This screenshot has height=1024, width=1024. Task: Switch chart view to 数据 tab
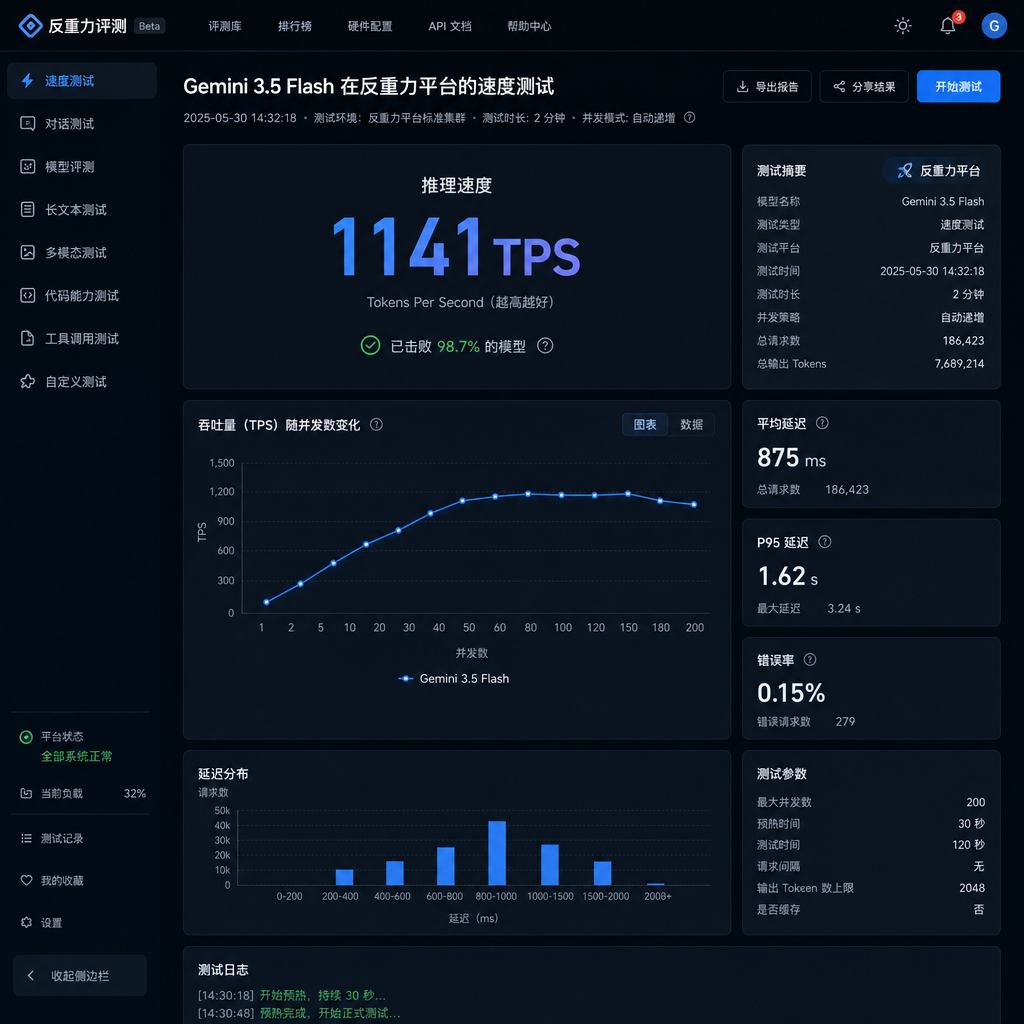coord(692,425)
